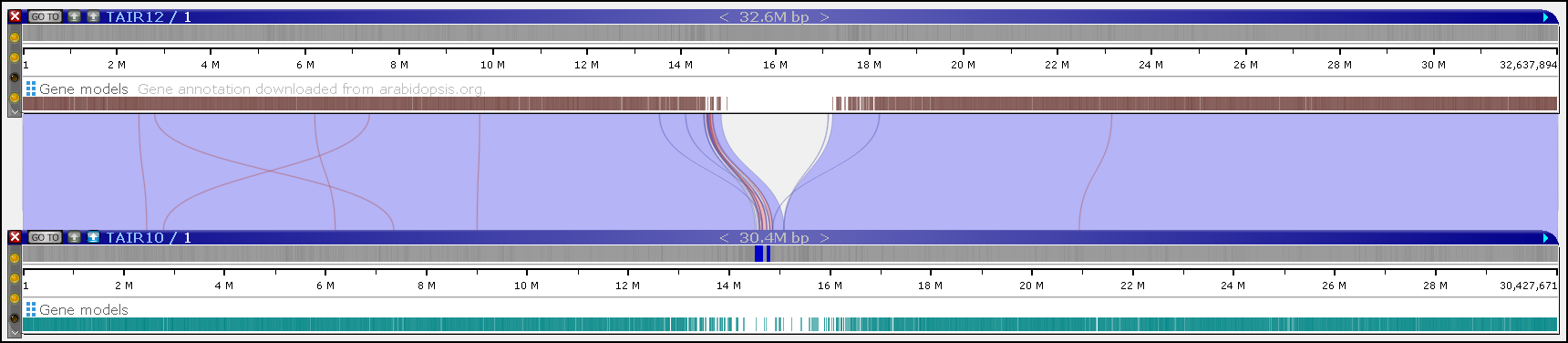Open Gene models grid icon in TAIR12 track
The image size is (1568, 343).
[x=31, y=88]
